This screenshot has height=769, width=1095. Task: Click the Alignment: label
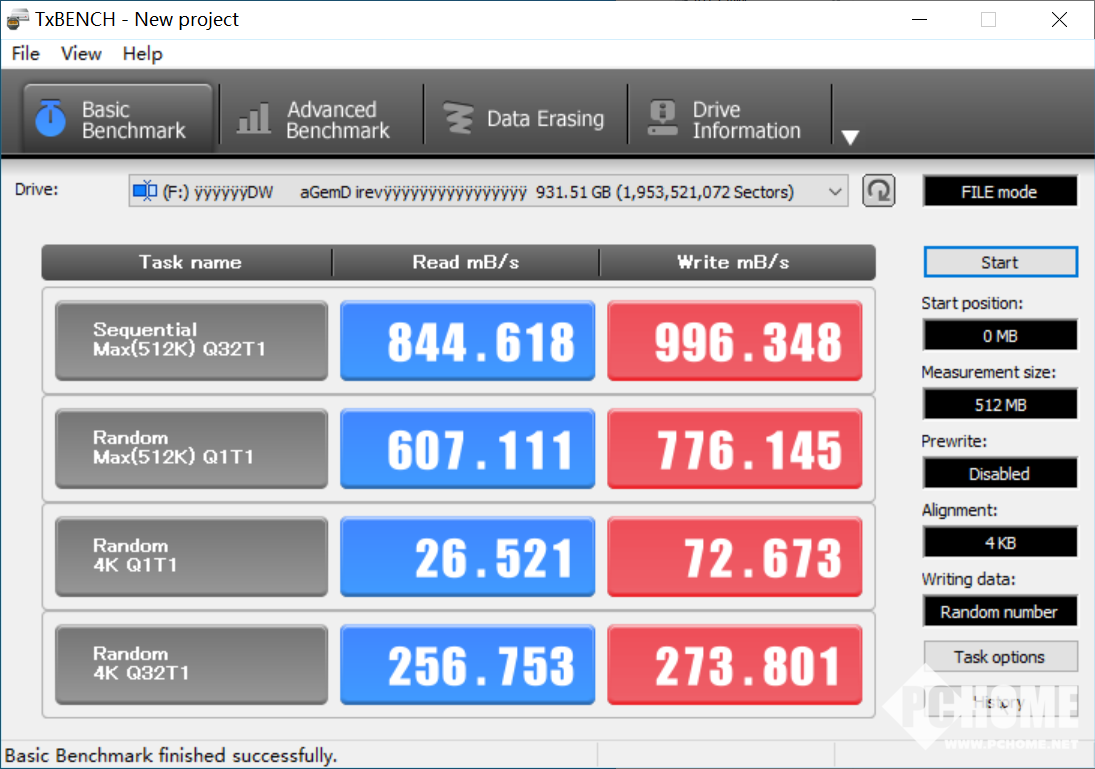coord(959,511)
